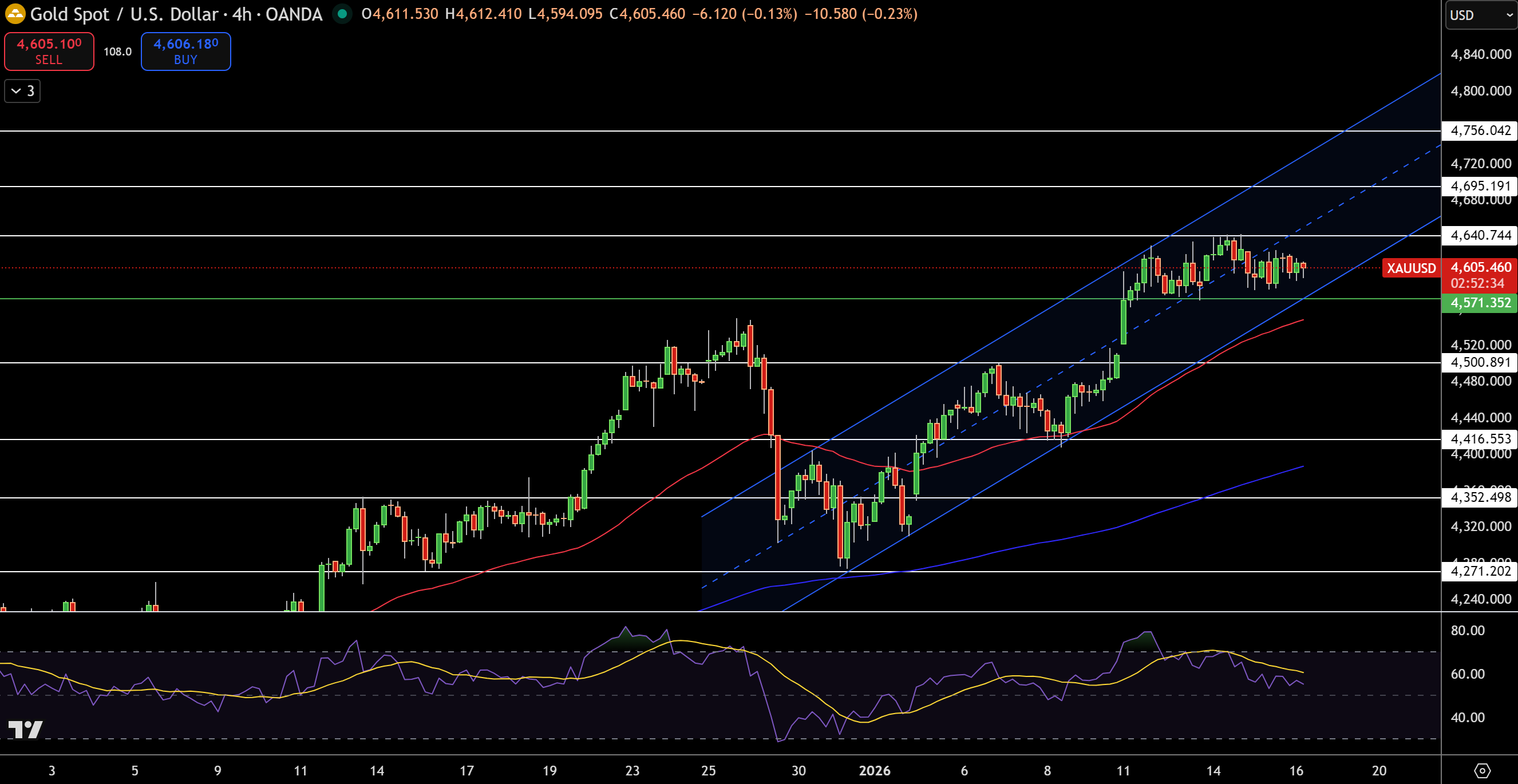Select the 4,695.191 price level label
1518x784 pixels.
click(1479, 186)
